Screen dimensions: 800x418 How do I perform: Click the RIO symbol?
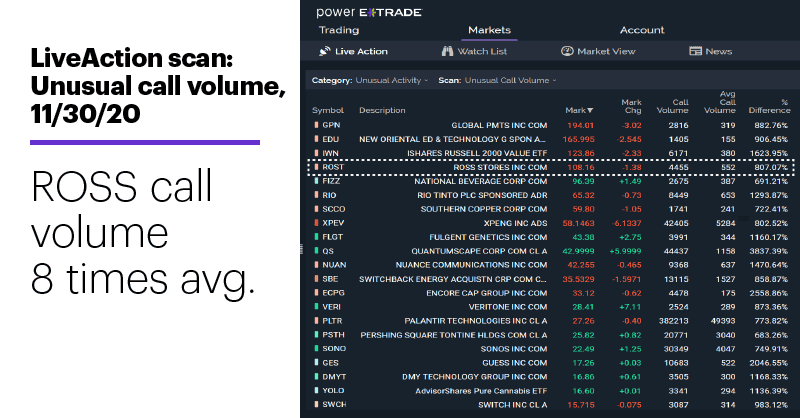(x=329, y=195)
